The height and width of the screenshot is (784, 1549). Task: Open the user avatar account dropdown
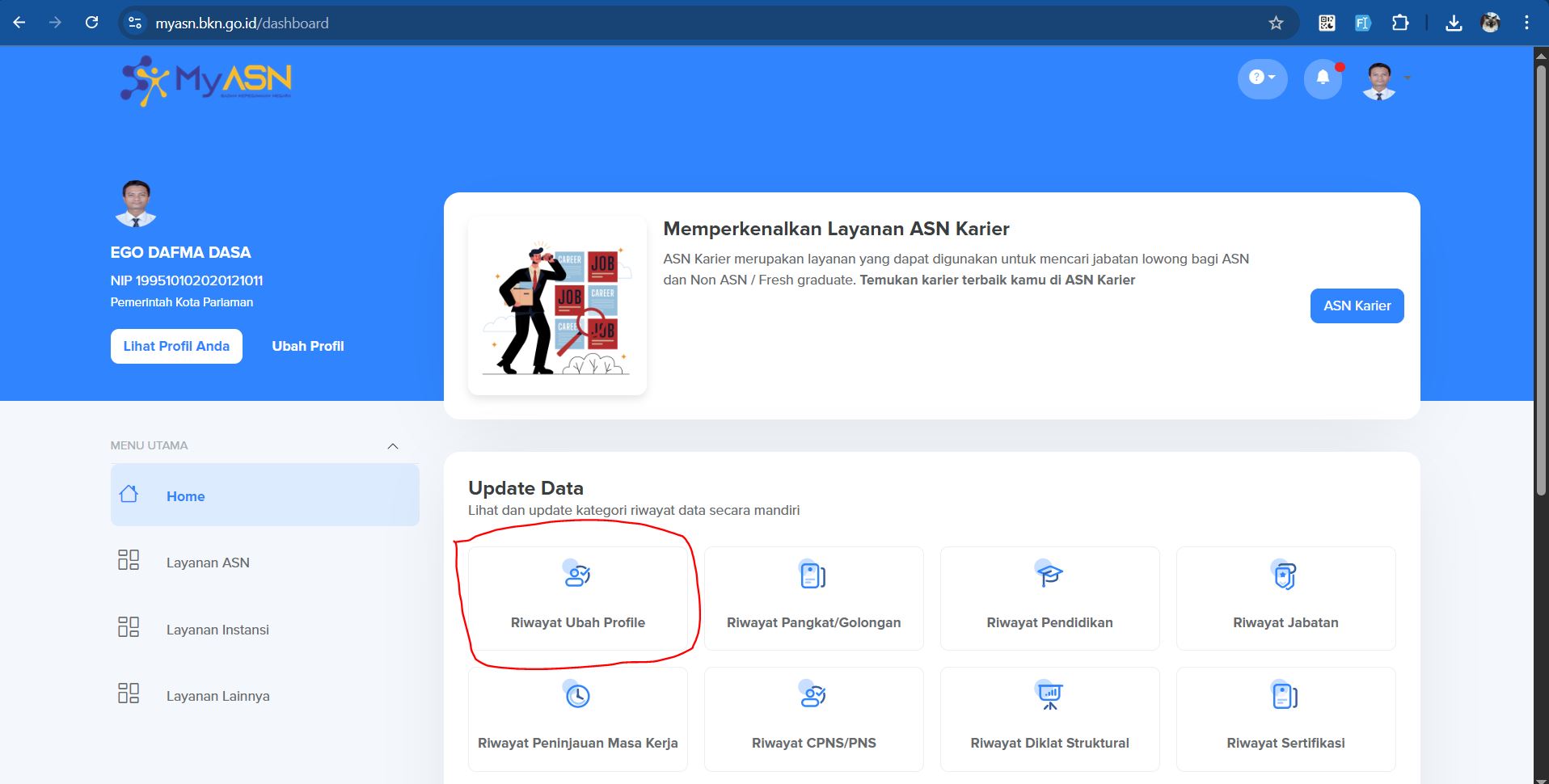[1386, 80]
